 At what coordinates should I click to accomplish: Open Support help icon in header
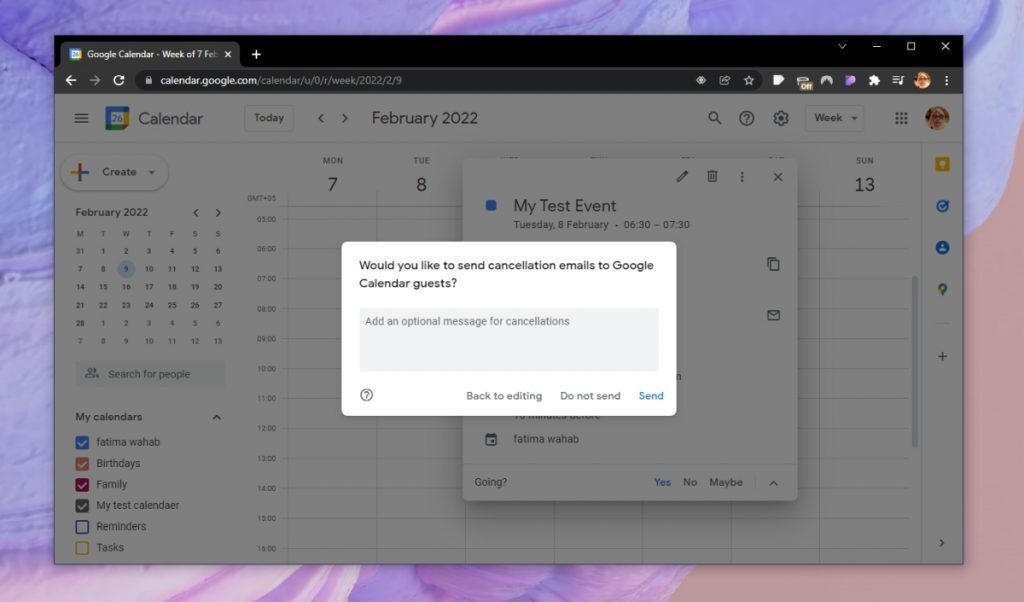pos(746,118)
